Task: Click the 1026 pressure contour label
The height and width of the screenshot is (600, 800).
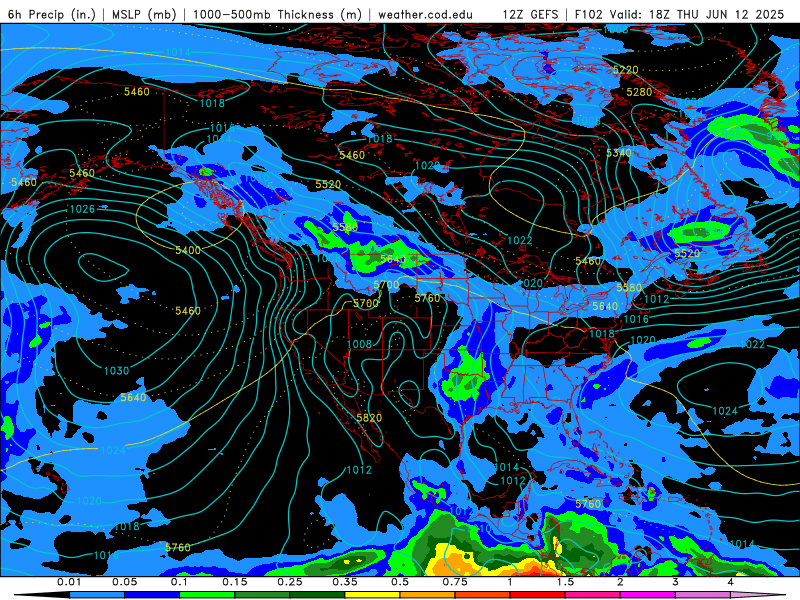Action: (x=82, y=209)
